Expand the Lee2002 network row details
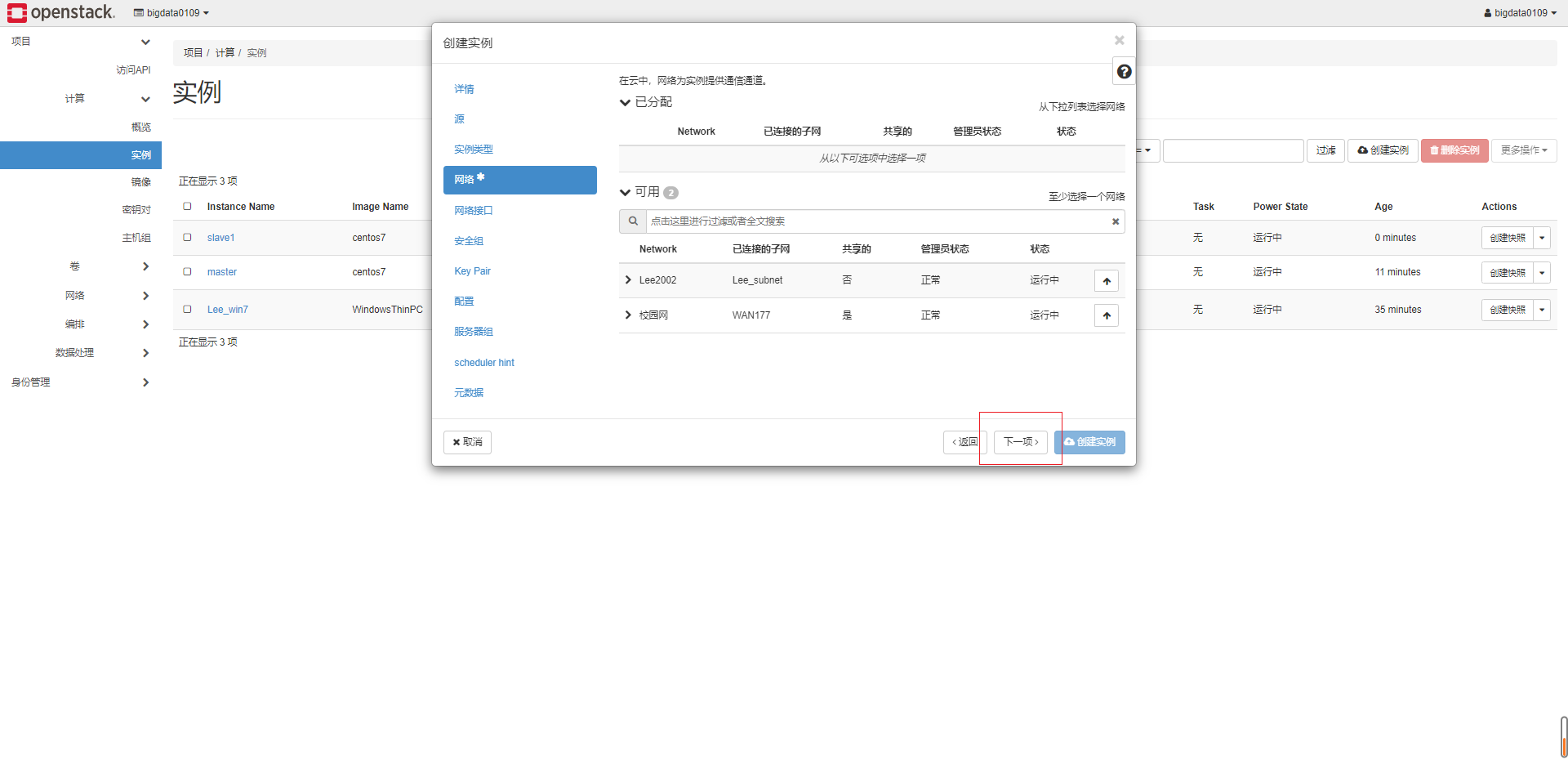This screenshot has height=773, width=1568. click(x=628, y=280)
